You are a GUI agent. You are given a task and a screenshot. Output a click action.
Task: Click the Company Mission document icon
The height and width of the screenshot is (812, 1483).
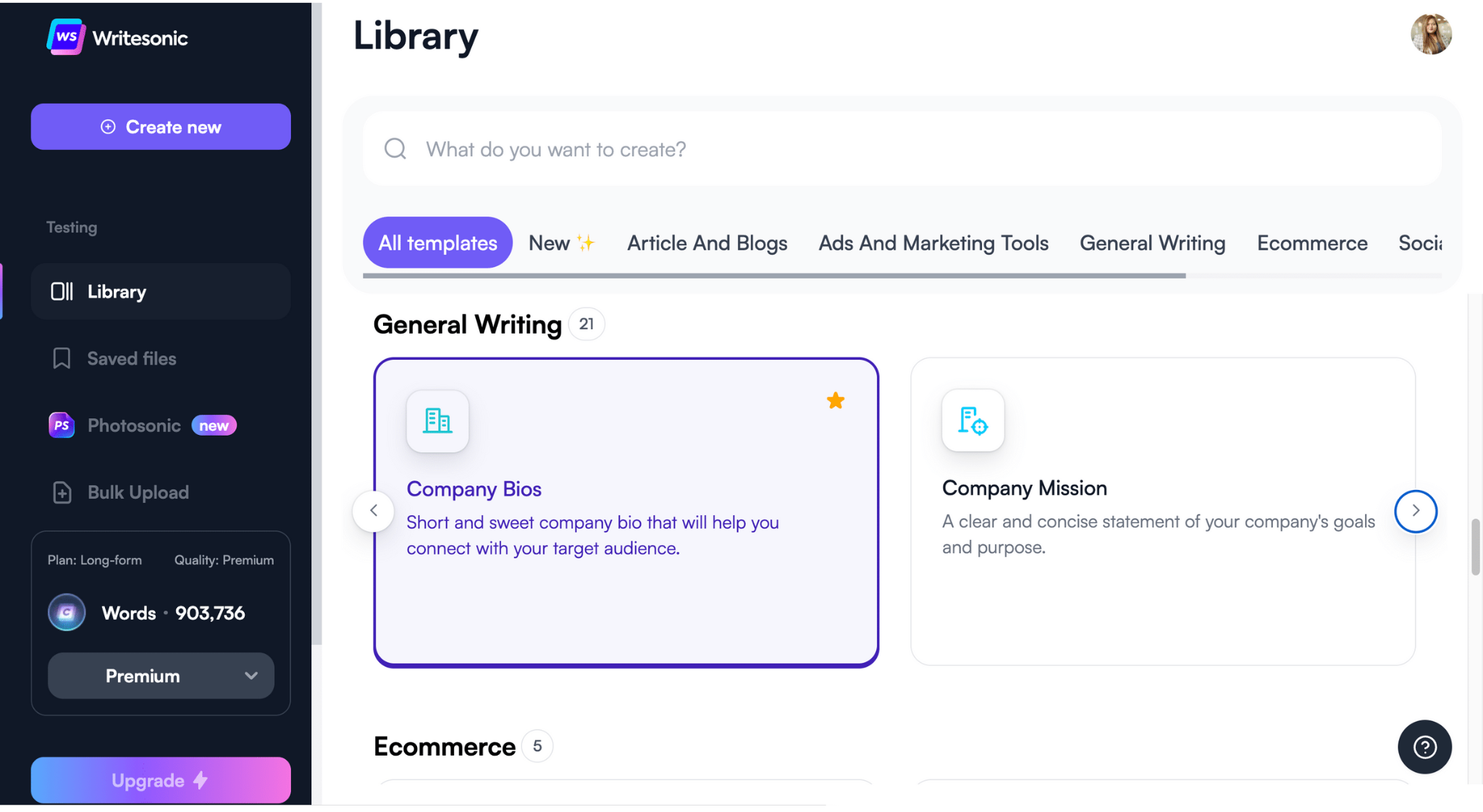coord(972,420)
